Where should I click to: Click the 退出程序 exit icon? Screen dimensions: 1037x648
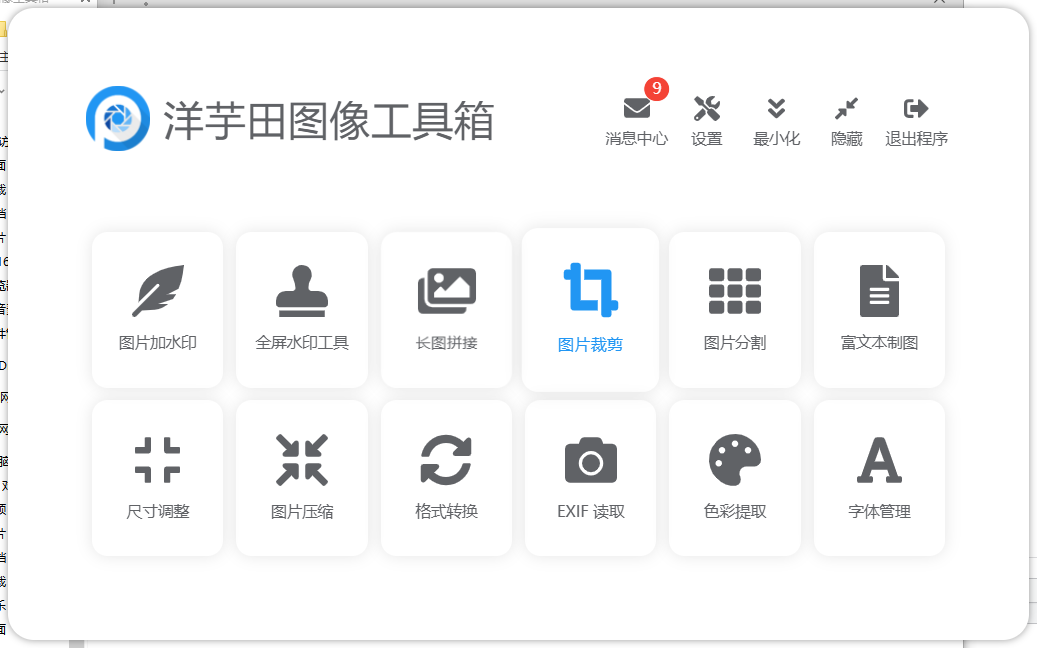click(x=916, y=108)
